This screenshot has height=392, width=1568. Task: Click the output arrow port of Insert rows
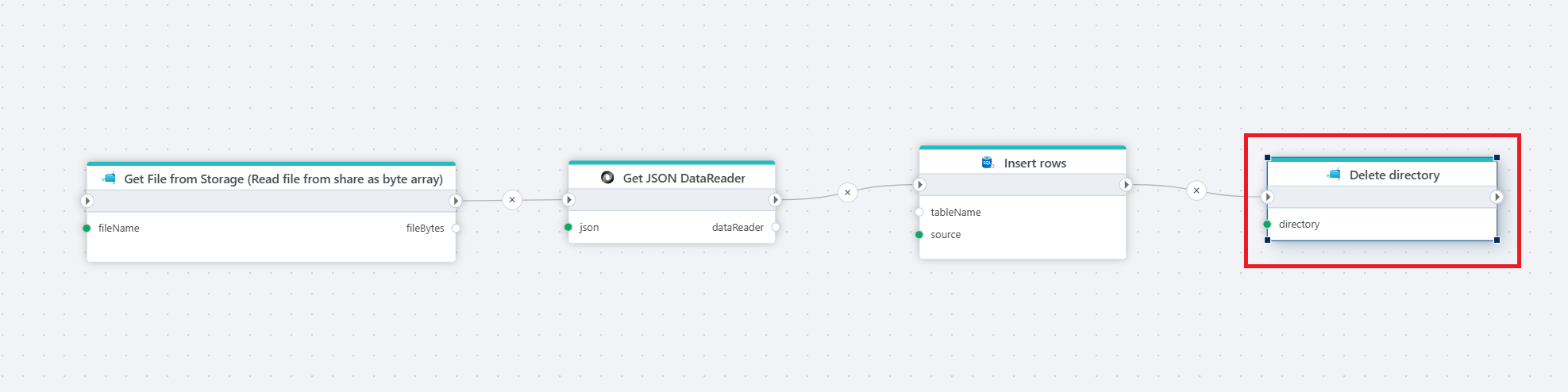[x=1126, y=185]
